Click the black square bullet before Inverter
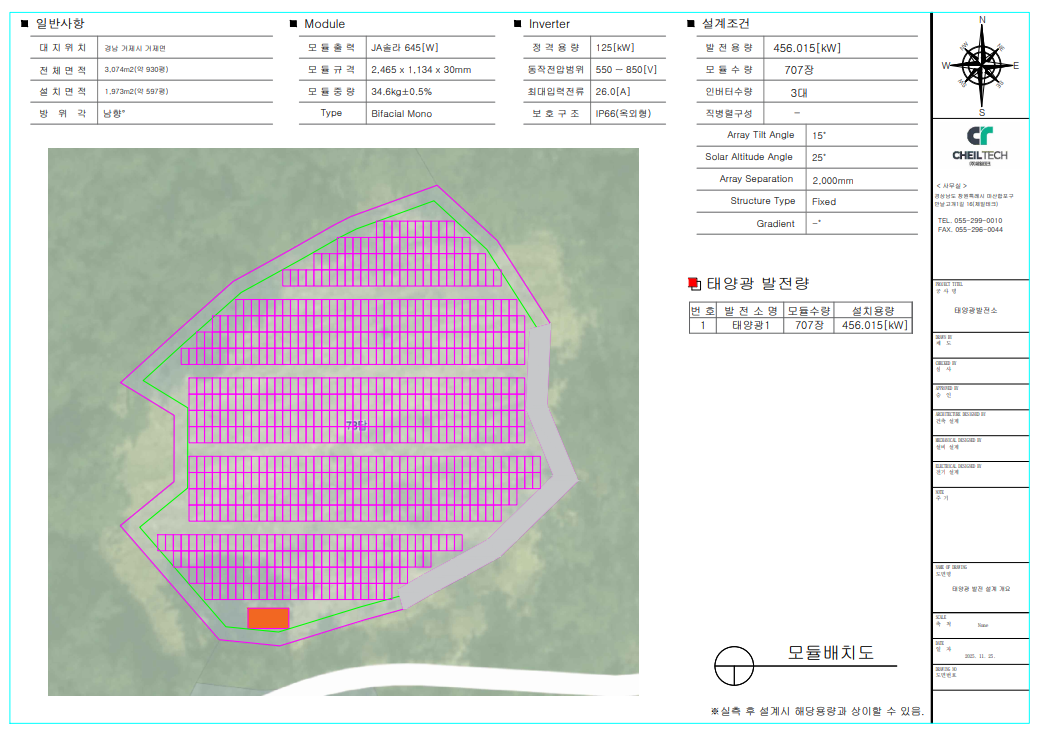 coord(517,24)
